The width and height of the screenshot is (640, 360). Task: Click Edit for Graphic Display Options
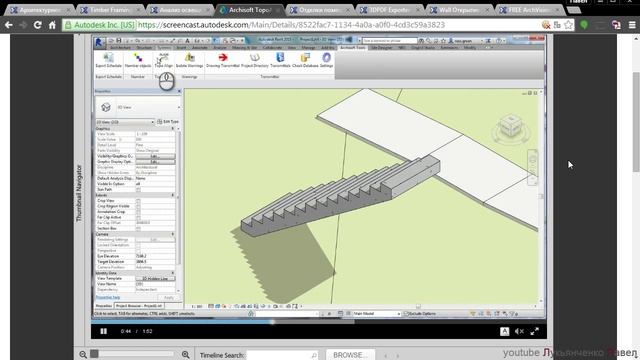(155, 162)
